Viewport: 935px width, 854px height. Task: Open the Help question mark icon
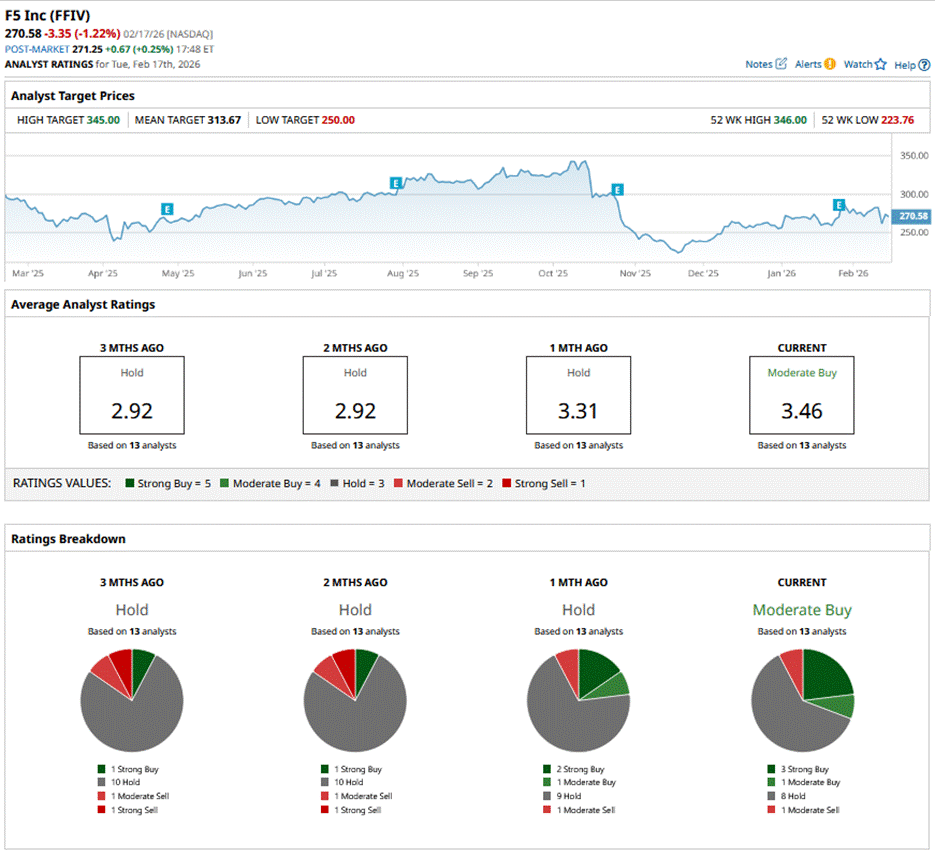coord(924,65)
